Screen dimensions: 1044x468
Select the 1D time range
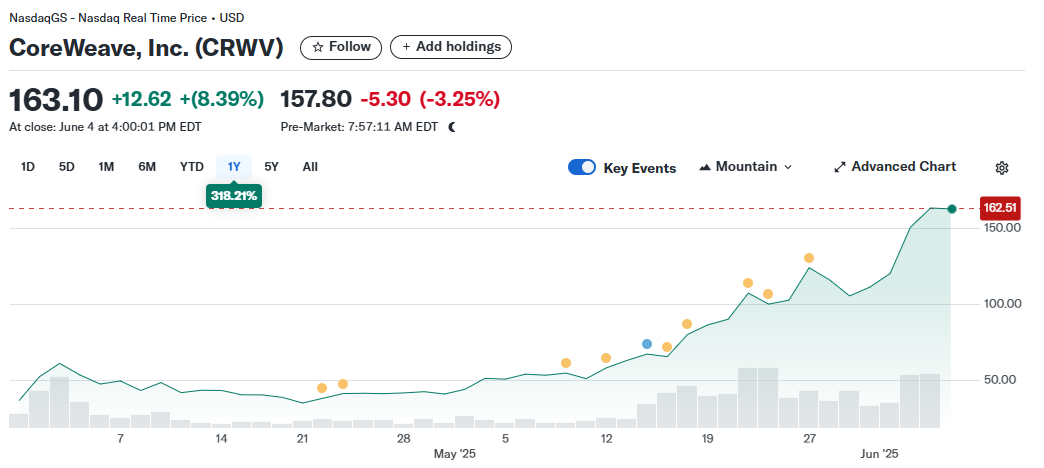pos(28,167)
